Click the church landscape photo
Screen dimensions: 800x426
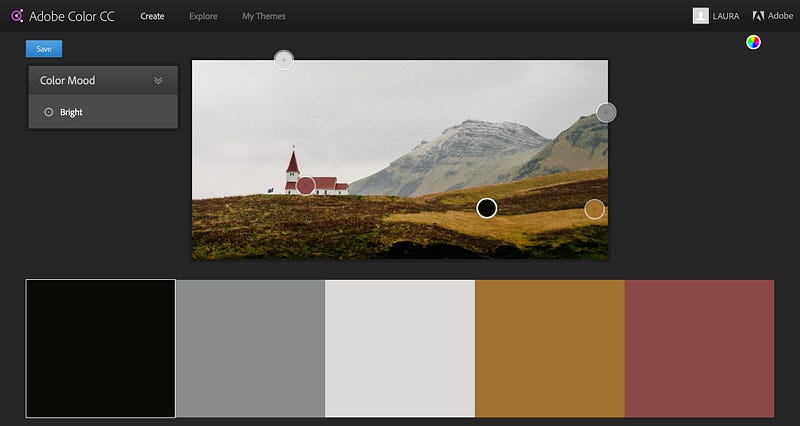coord(399,160)
